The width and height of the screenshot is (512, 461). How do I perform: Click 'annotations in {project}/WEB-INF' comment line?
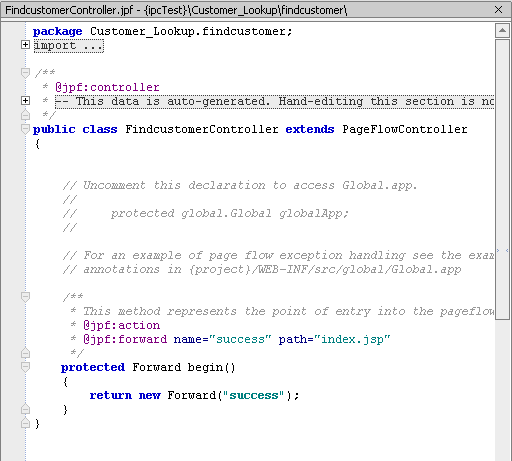coord(262,269)
